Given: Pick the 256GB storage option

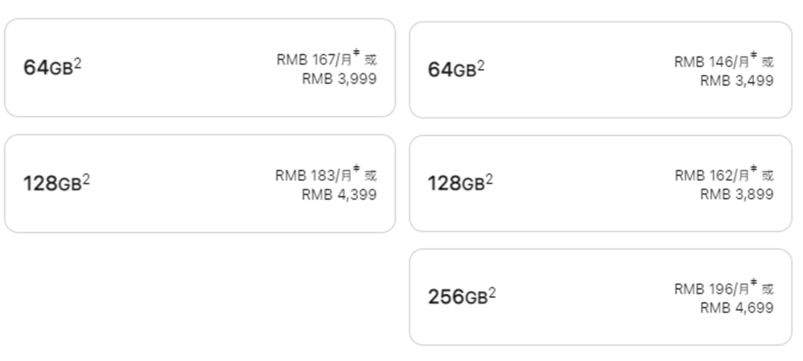Looking at the screenshot, I should point(600,297).
